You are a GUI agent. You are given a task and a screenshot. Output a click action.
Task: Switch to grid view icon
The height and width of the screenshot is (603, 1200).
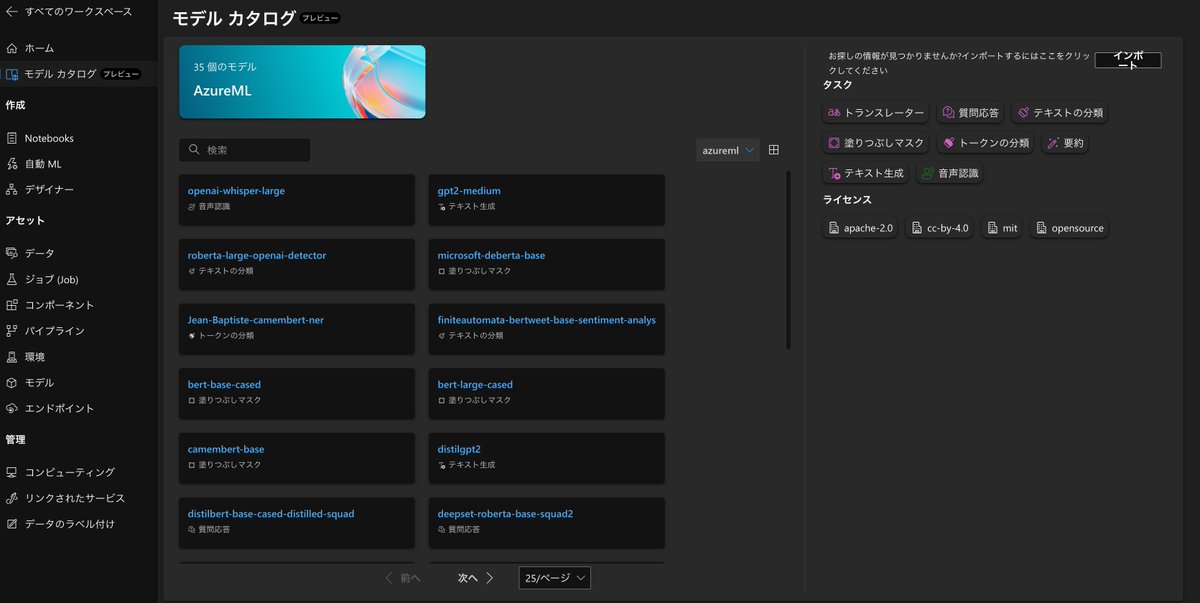(774, 150)
